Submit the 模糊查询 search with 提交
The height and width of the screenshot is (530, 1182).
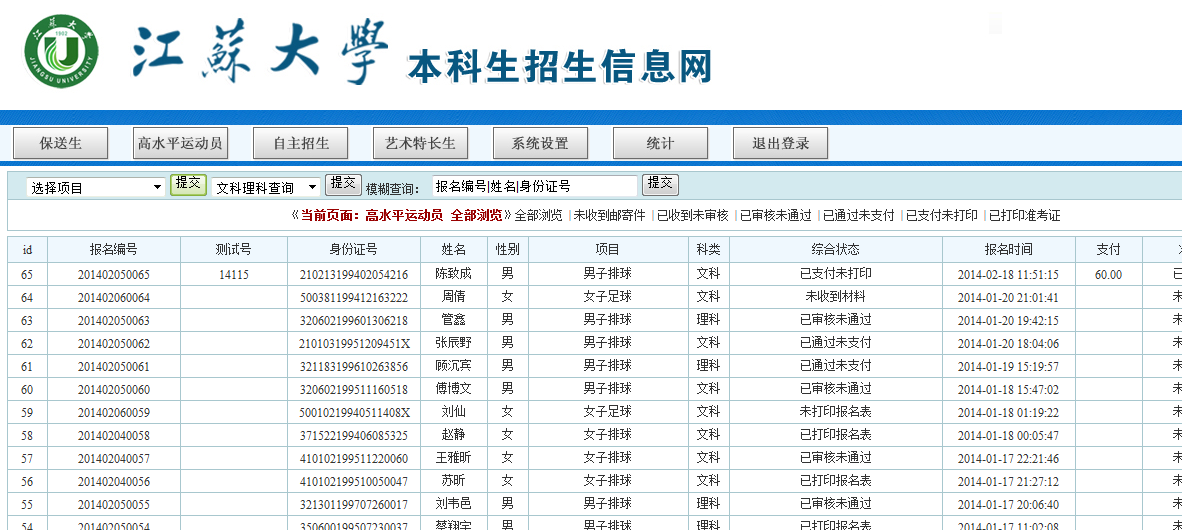[x=660, y=185]
